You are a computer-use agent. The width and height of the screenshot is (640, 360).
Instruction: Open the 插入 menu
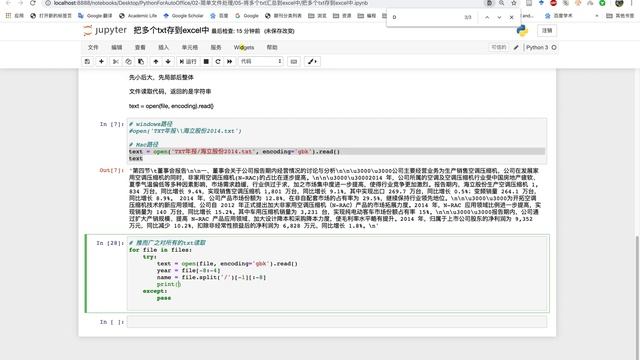point(163,47)
